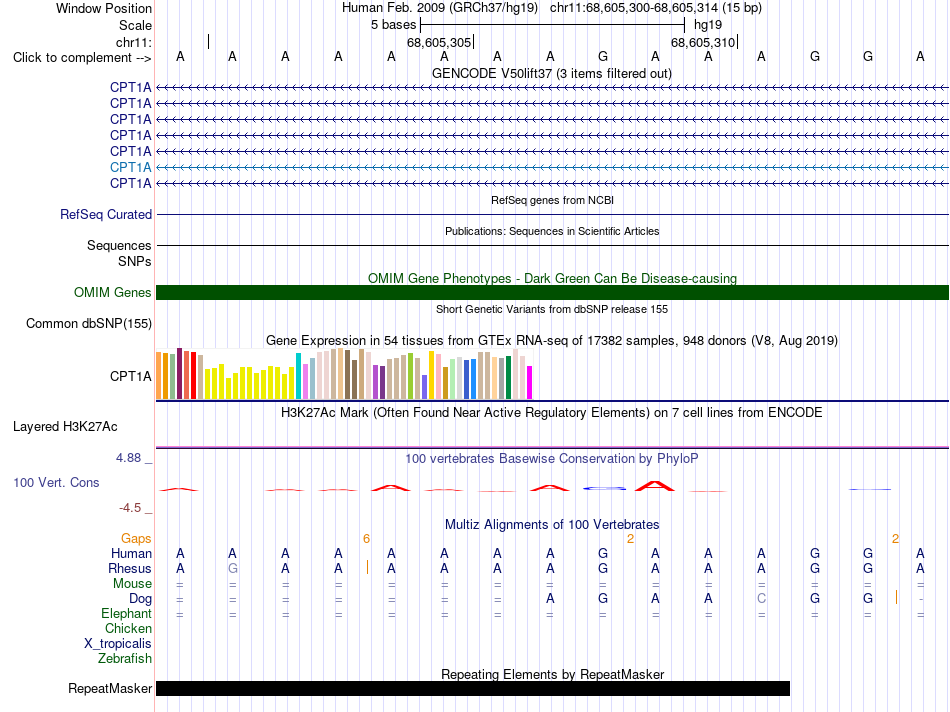Select the OMIM Genes dark green bar

552,293
